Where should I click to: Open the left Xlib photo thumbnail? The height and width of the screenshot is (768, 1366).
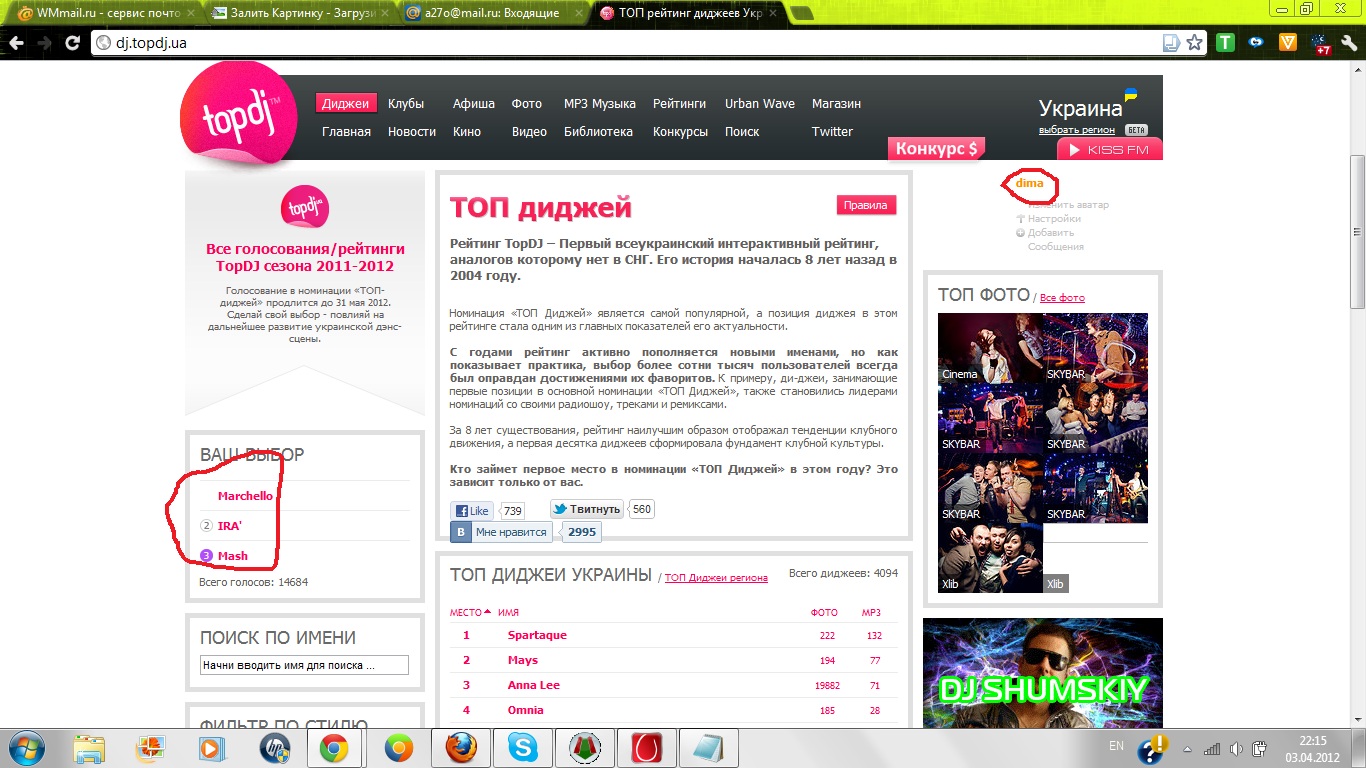click(x=990, y=559)
